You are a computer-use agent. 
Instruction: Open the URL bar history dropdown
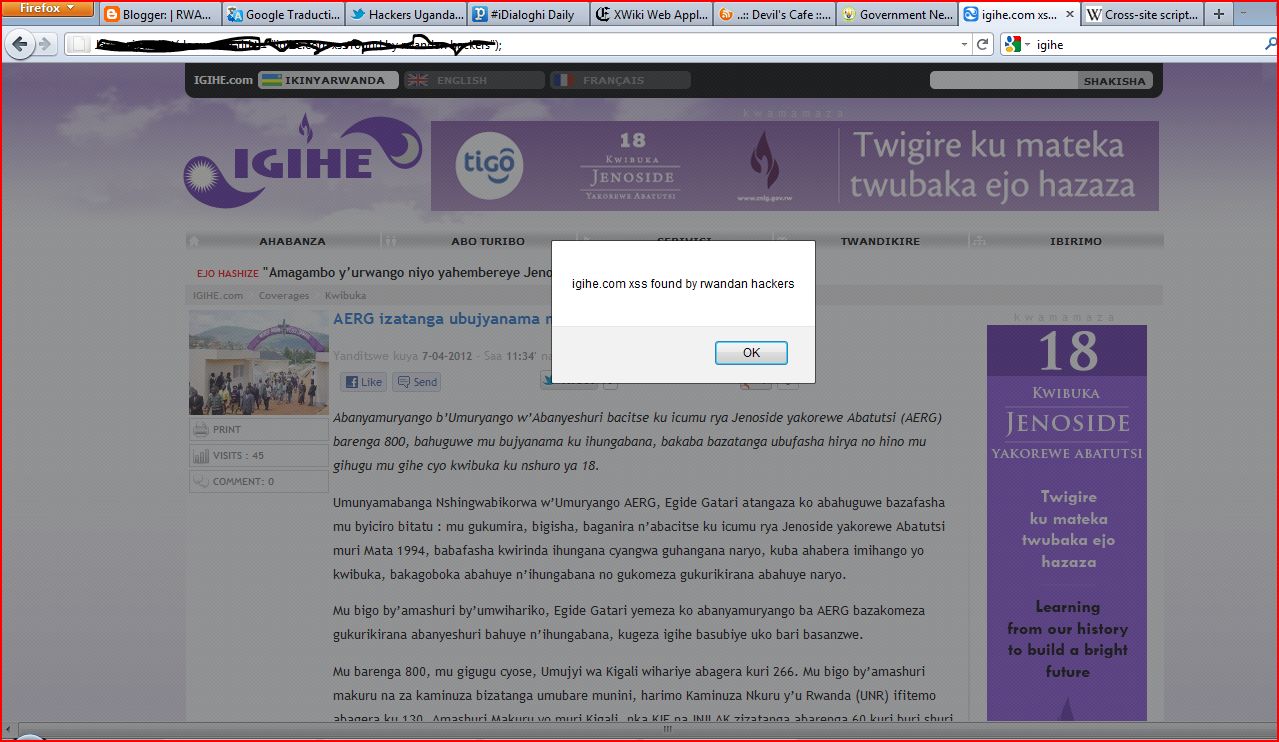tap(964, 44)
